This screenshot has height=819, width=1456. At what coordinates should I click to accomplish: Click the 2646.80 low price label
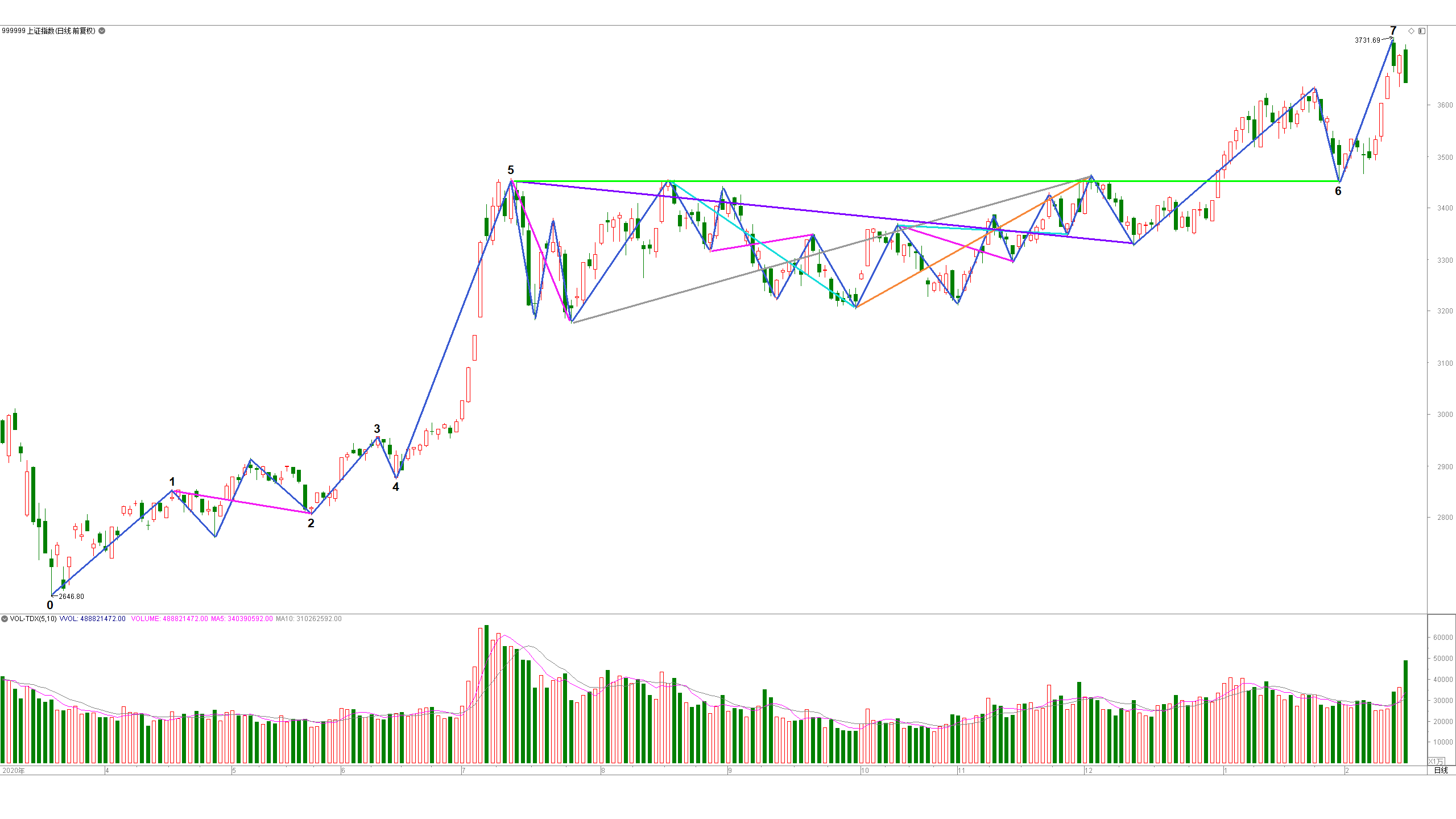tap(71, 597)
